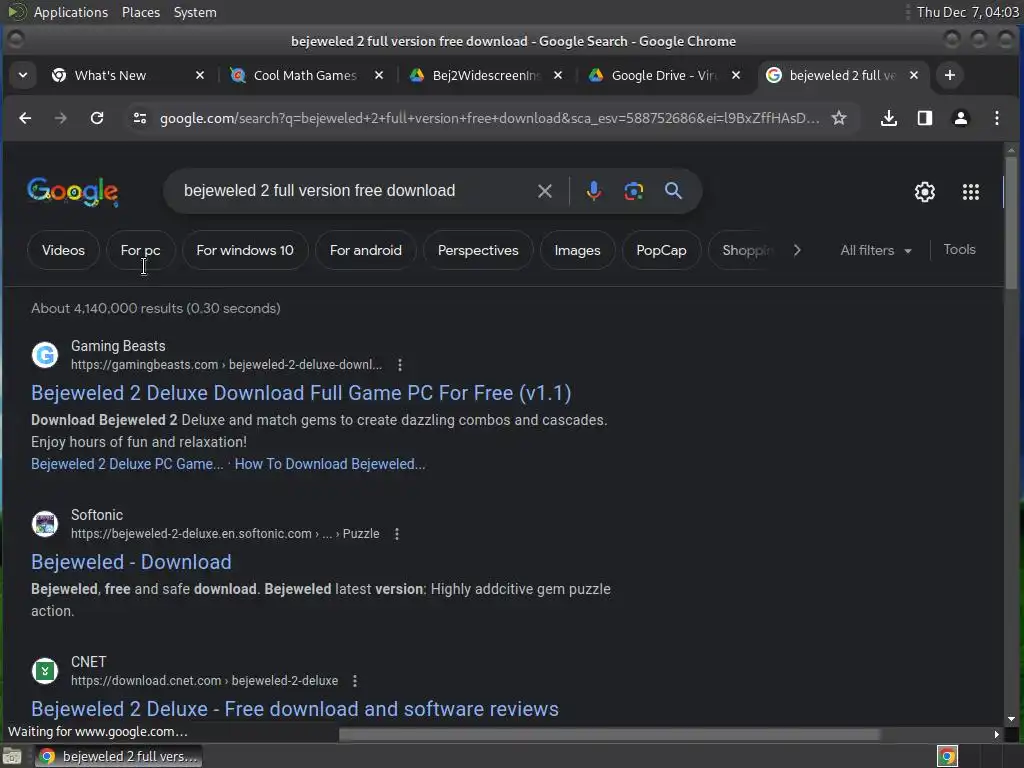Open the tab search dropdown arrow
This screenshot has height=768, width=1024.
click(x=23, y=75)
